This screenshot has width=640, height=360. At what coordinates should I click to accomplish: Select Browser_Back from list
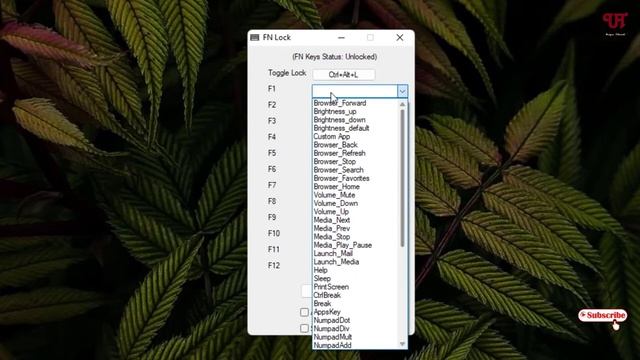335,145
